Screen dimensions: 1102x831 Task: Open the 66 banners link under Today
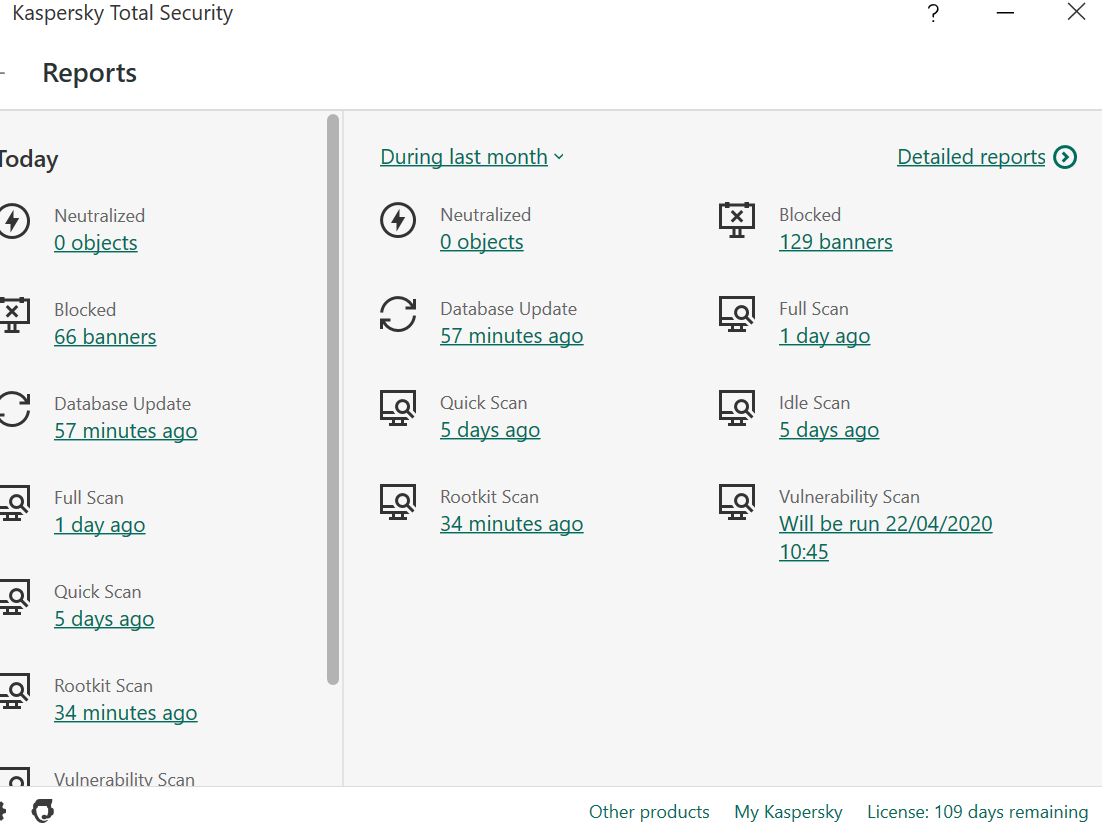coord(105,337)
